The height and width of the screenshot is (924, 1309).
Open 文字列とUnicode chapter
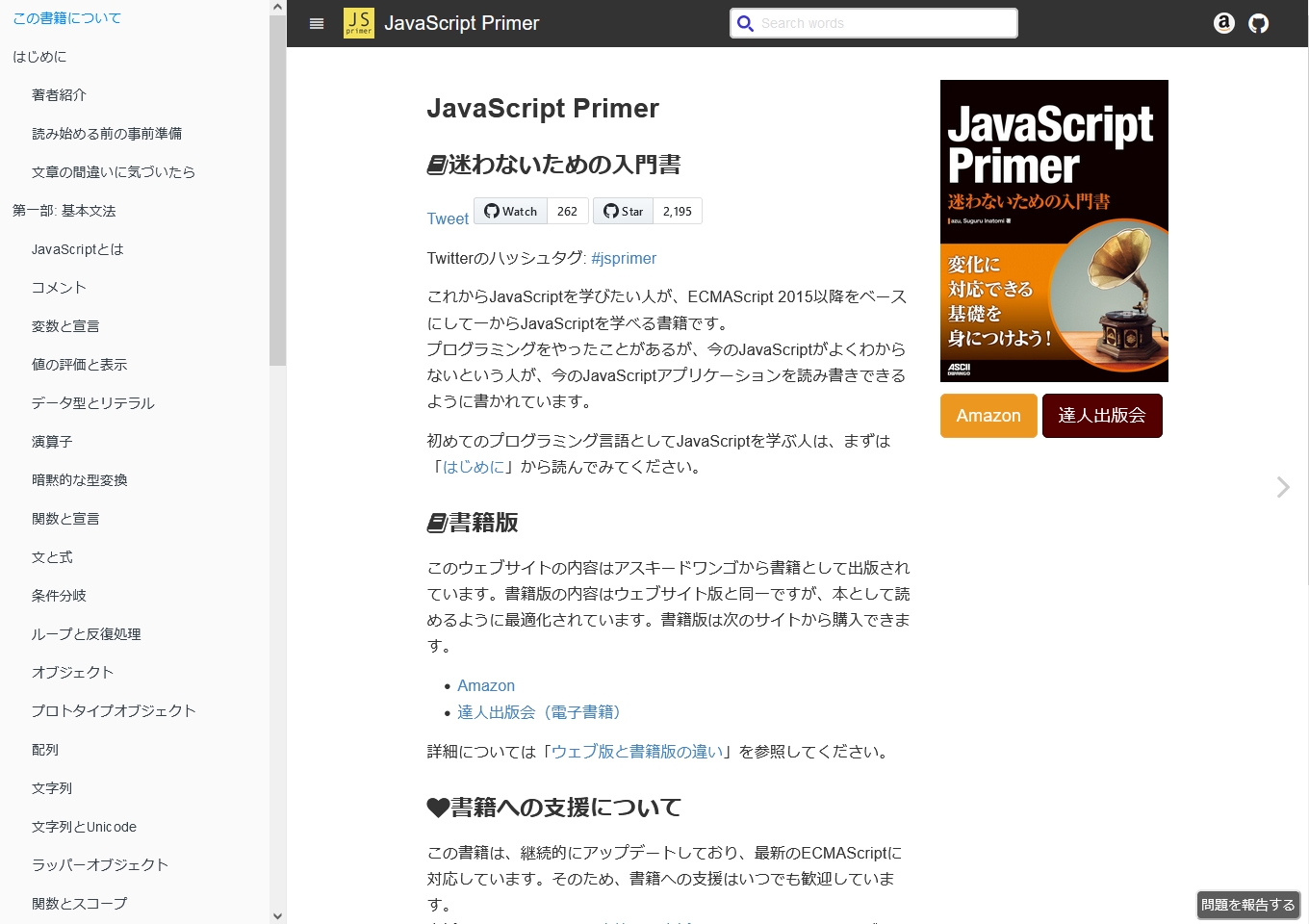pos(84,827)
